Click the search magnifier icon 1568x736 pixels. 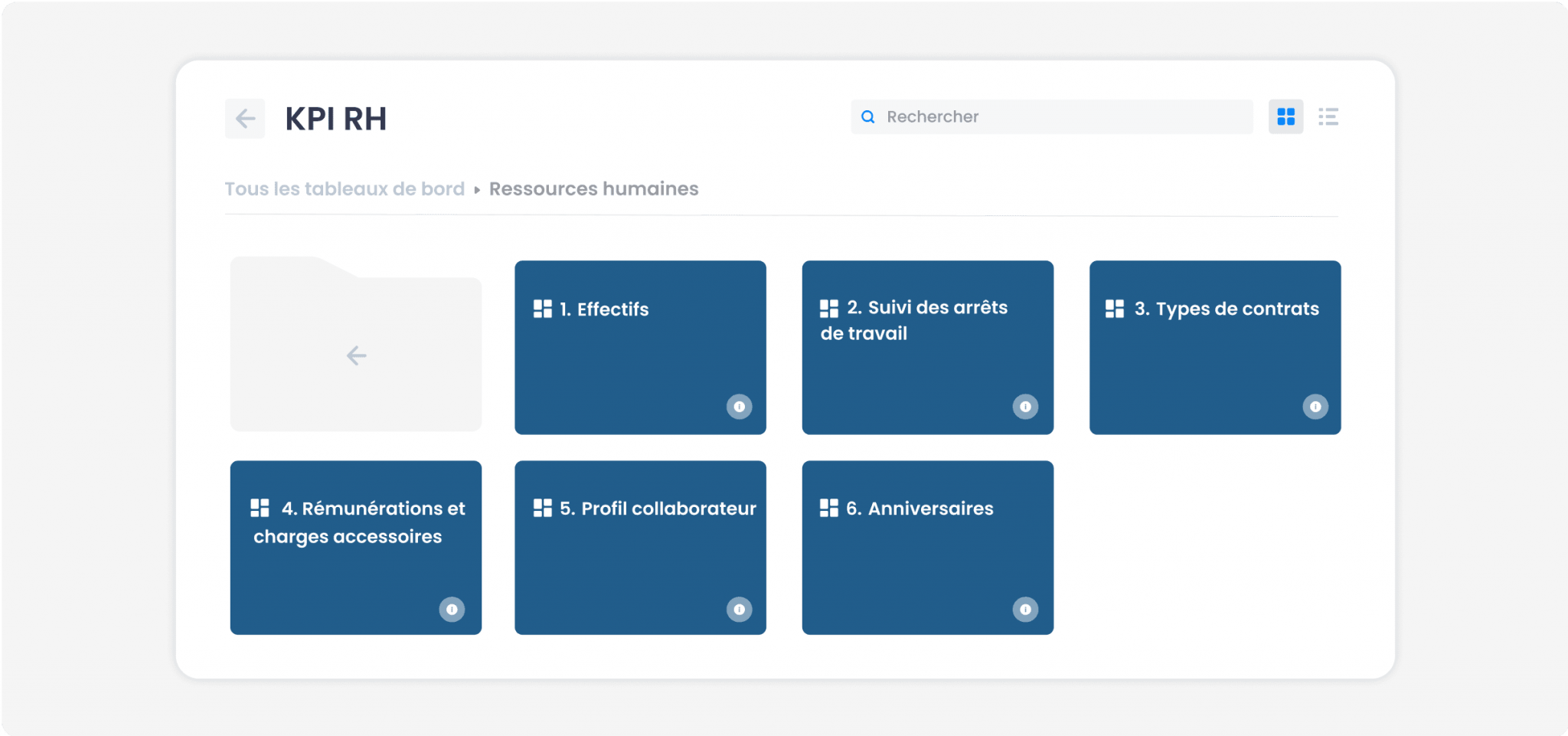867,116
